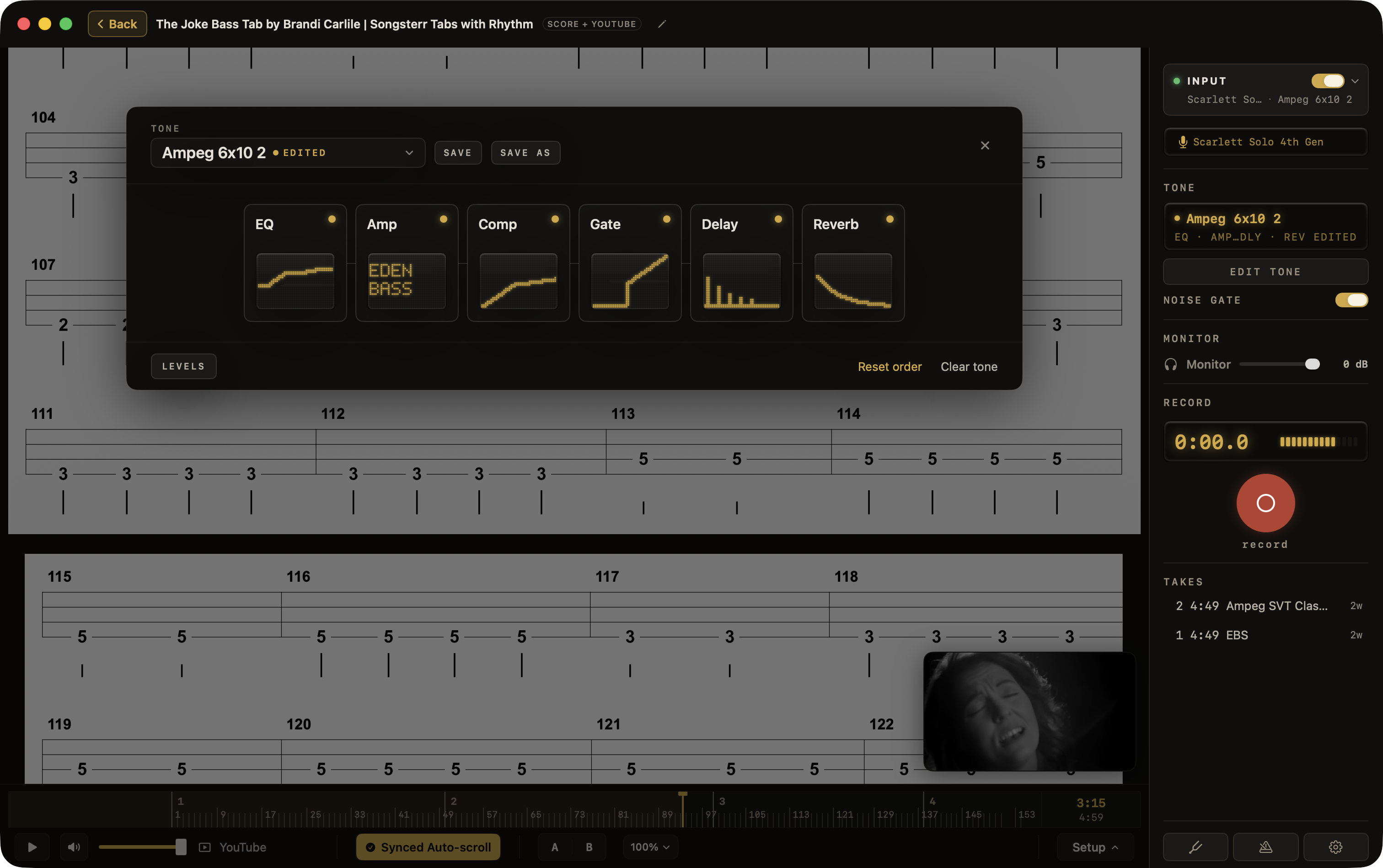This screenshot has height=868, width=1383.
Task: Open the Ampeg 6x10 2 tone preset dropdown
Action: click(288, 153)
